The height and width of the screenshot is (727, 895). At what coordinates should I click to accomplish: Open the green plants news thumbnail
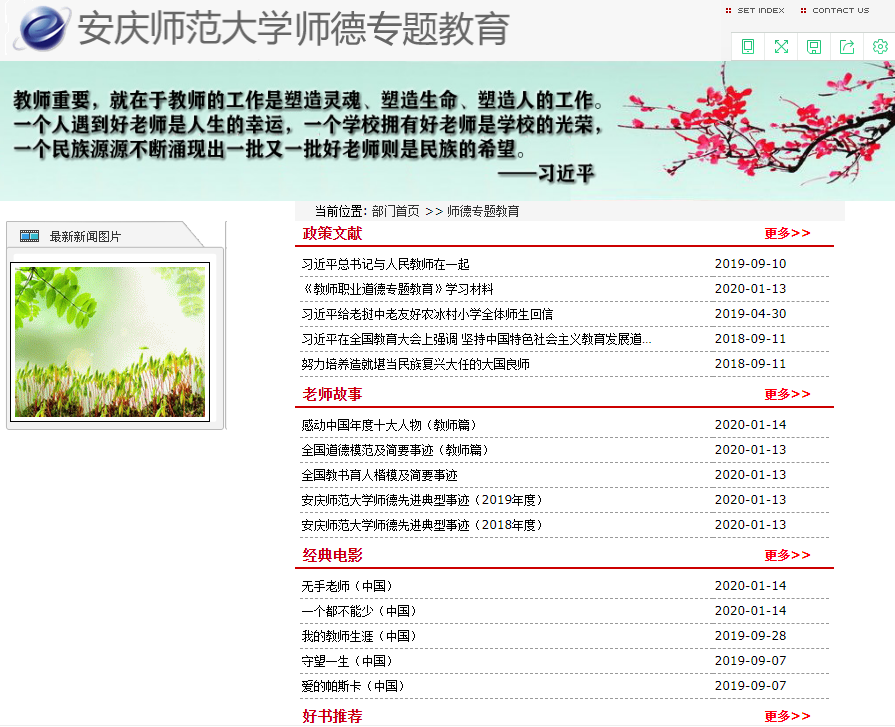pyautogui.click(x=110, y=341)
